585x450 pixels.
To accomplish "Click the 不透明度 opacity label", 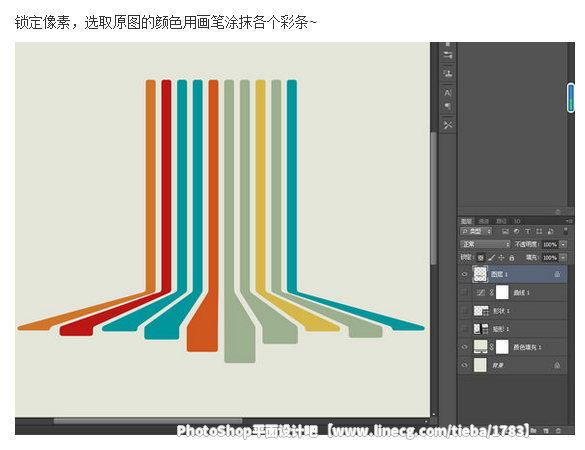I will [527, 244].
